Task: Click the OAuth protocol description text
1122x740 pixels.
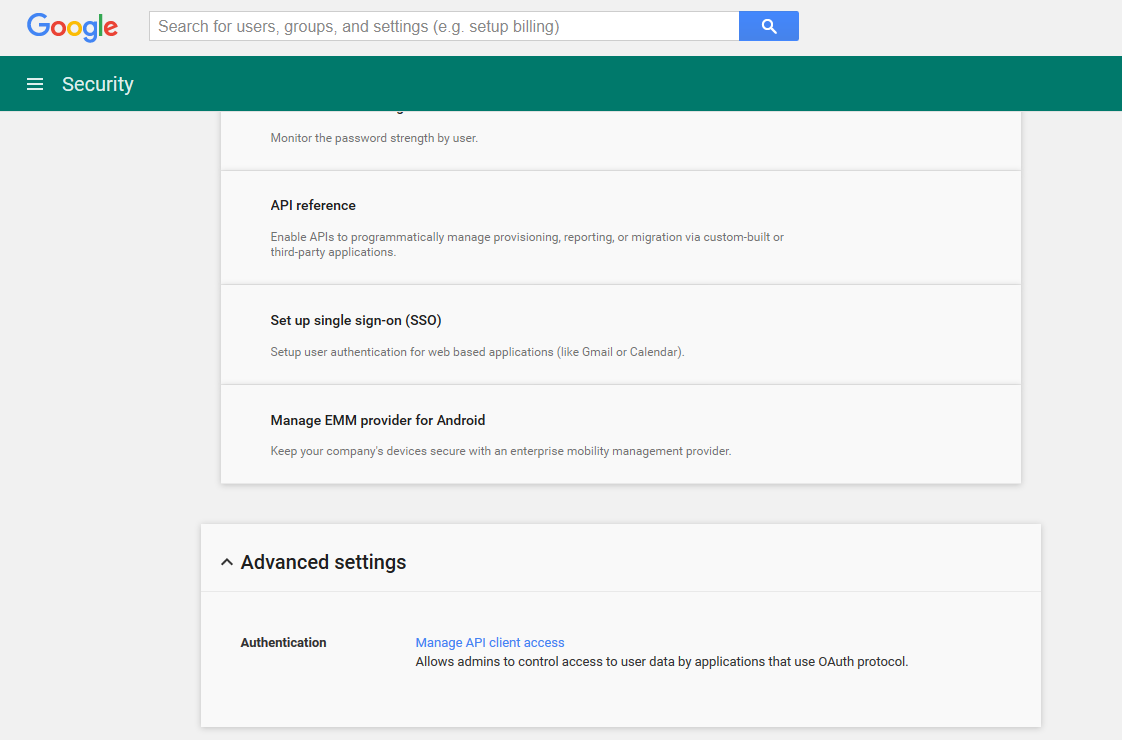Action: coord(661,662)
